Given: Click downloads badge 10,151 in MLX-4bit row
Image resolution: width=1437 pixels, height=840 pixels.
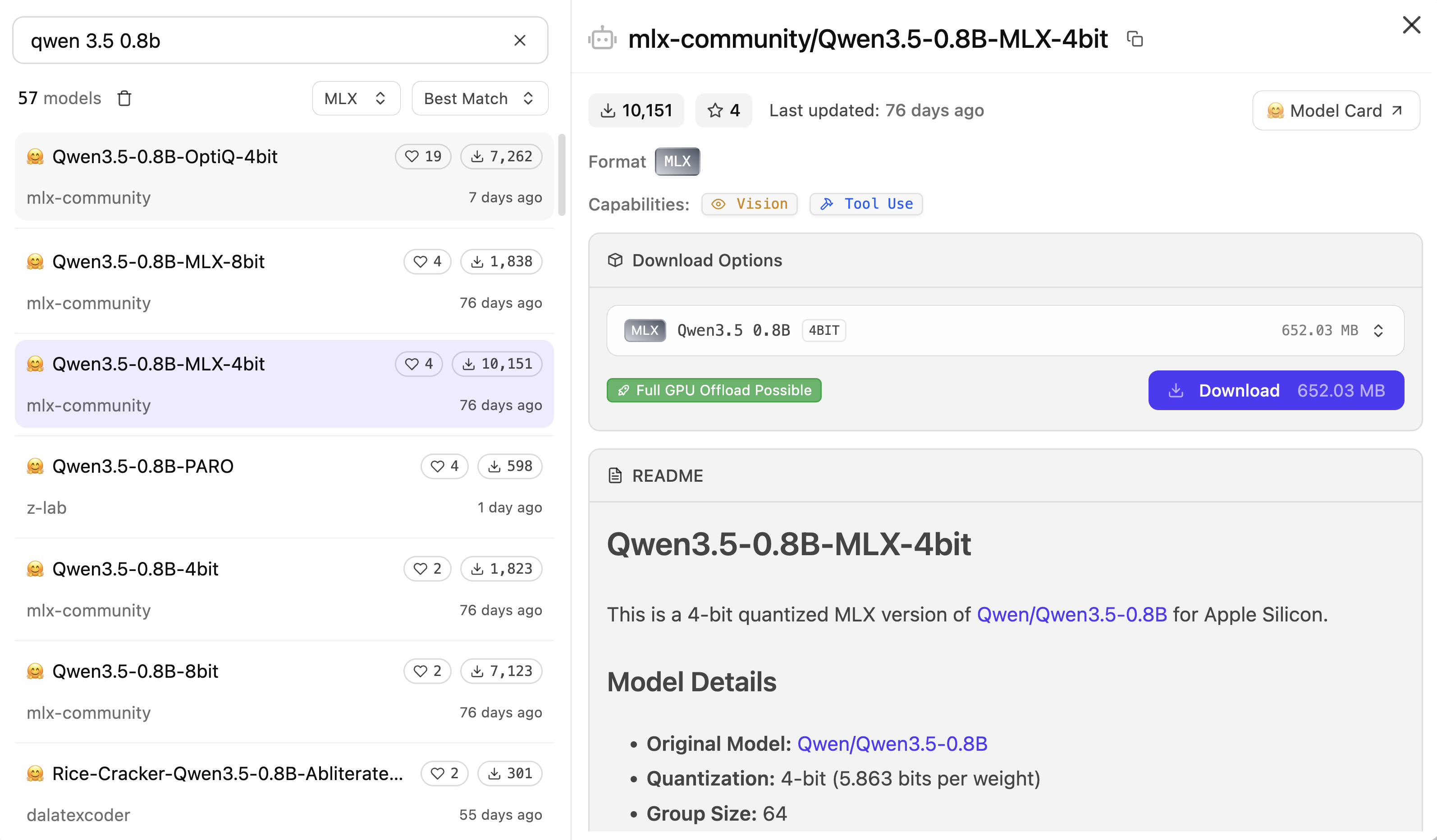Looking at the screenshot, I should click(x=497, y=364).
